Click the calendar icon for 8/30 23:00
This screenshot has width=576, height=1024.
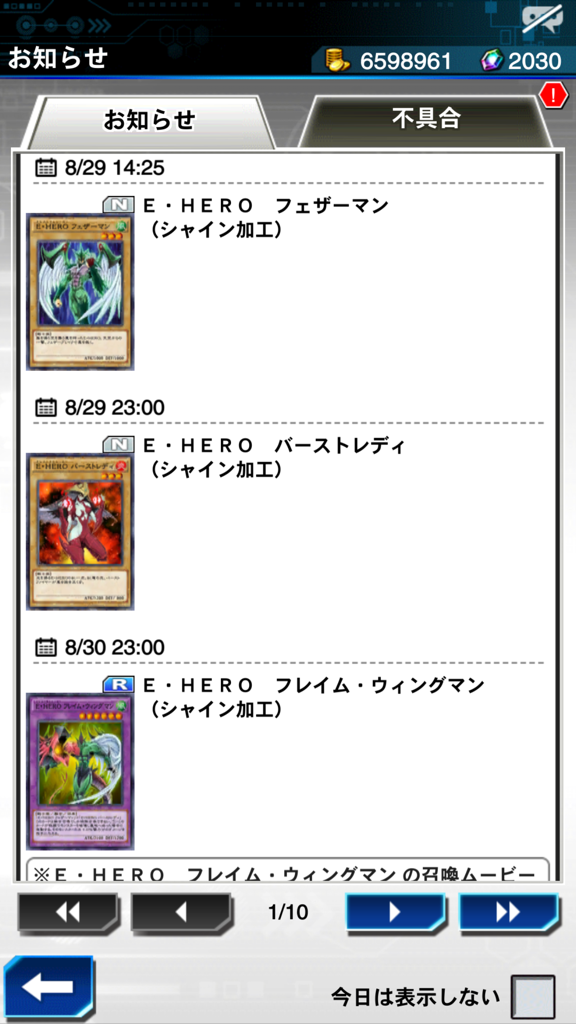click(x=46, y=648)
